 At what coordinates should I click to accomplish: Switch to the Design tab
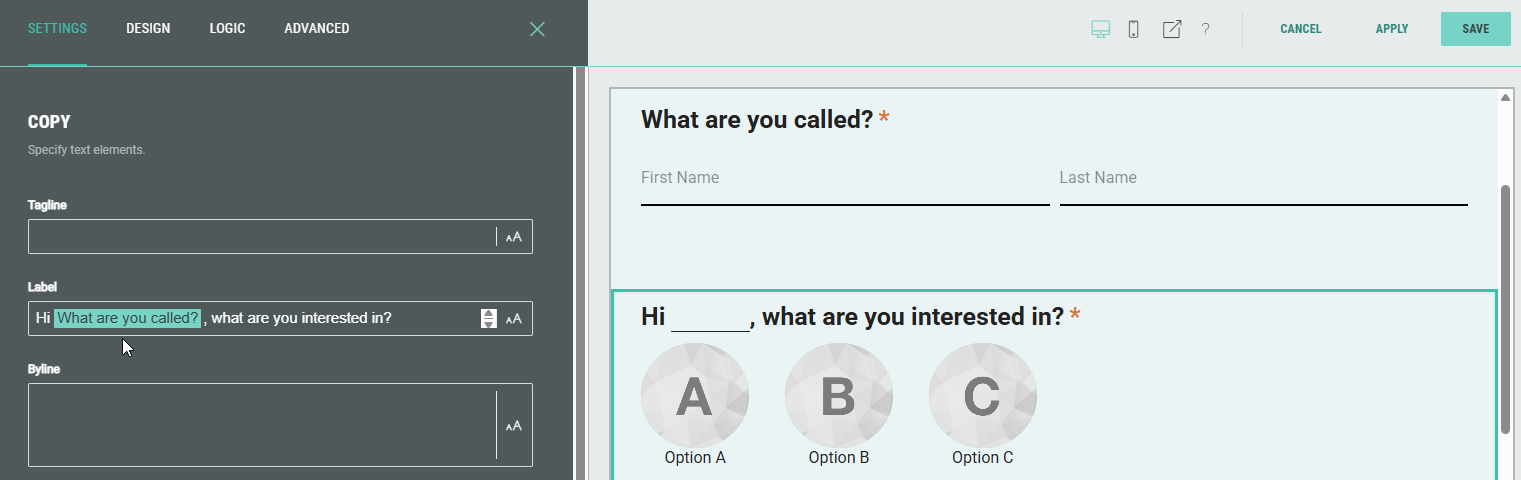(148, 28)
